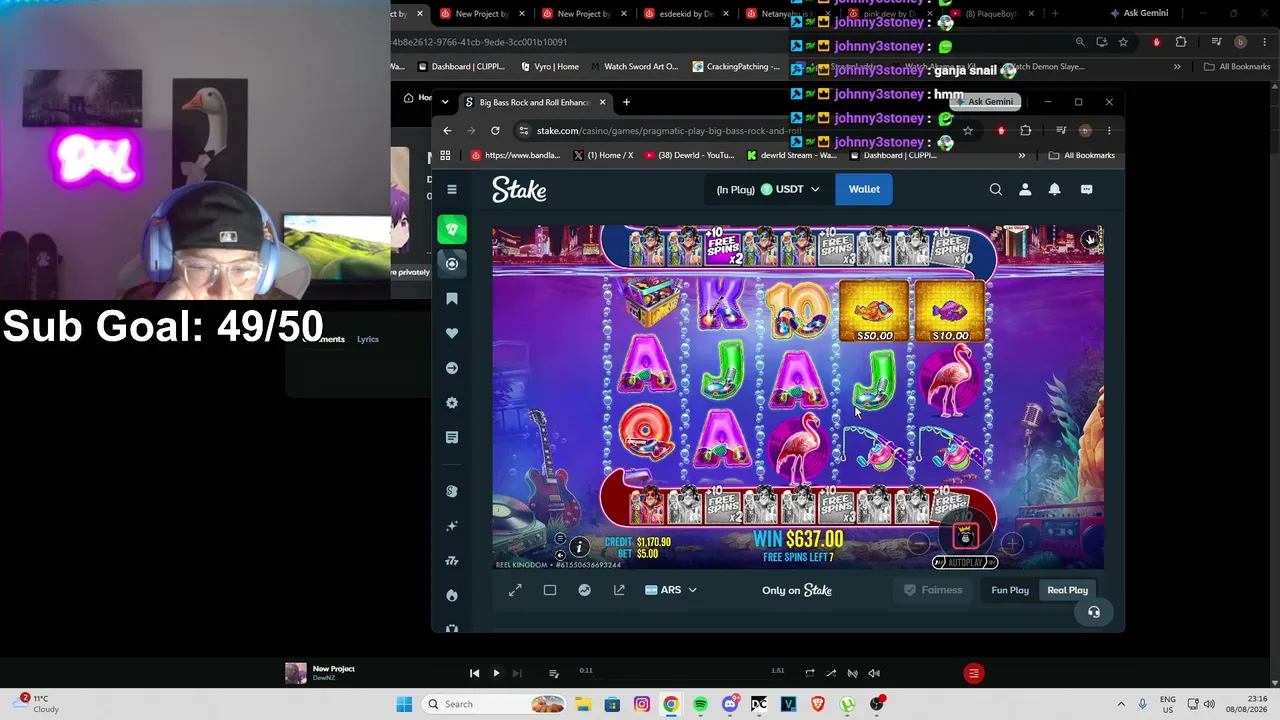
Task: Play the New Project track
Action: (x=496, y=673)
